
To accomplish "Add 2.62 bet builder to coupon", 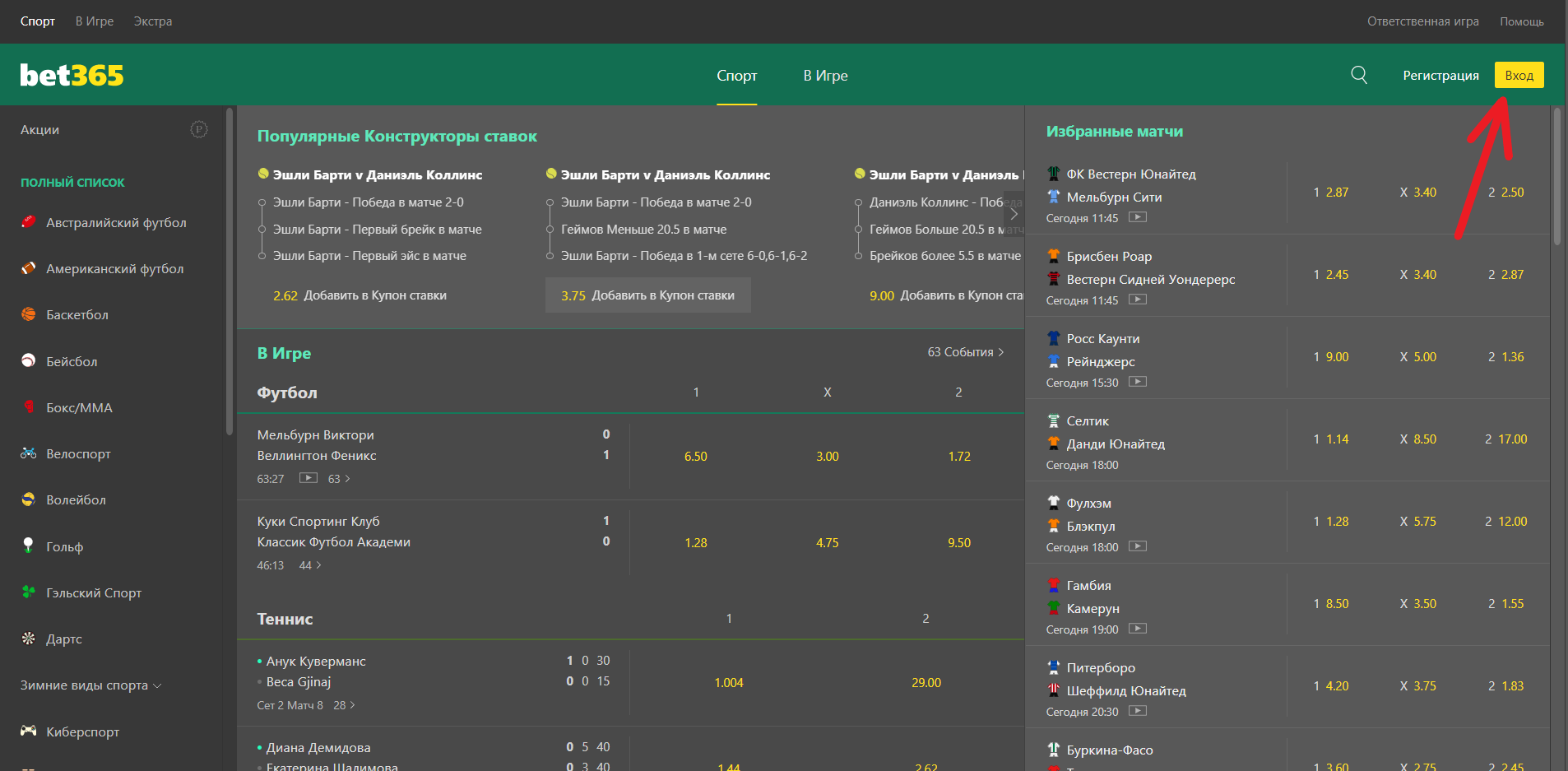I will click(360, 295).
